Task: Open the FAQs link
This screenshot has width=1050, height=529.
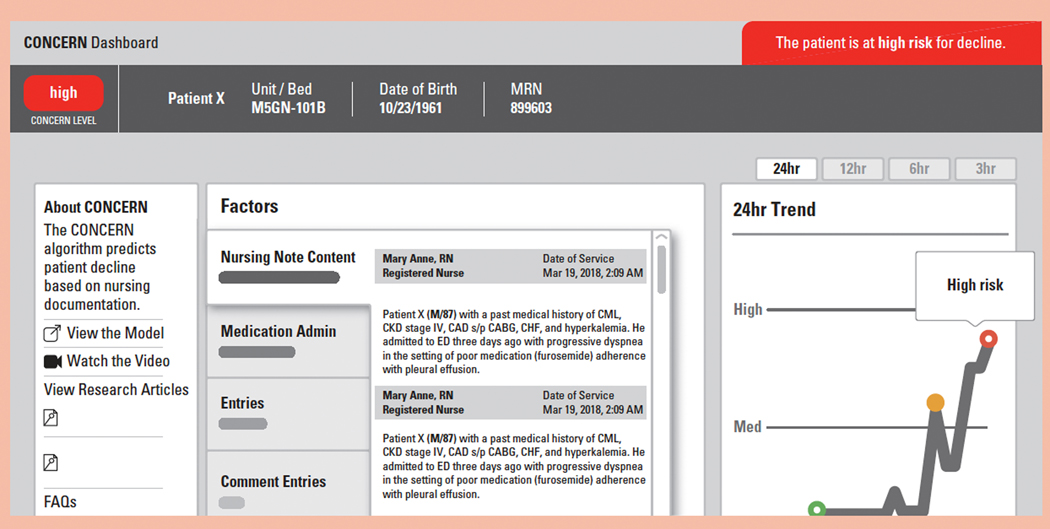Action: coord(60,502)
